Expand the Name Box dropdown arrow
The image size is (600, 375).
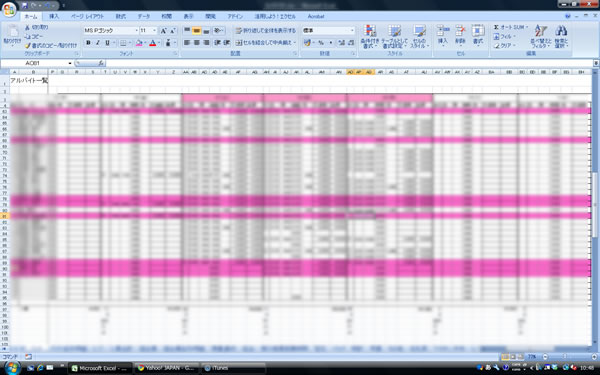(70, 63)
